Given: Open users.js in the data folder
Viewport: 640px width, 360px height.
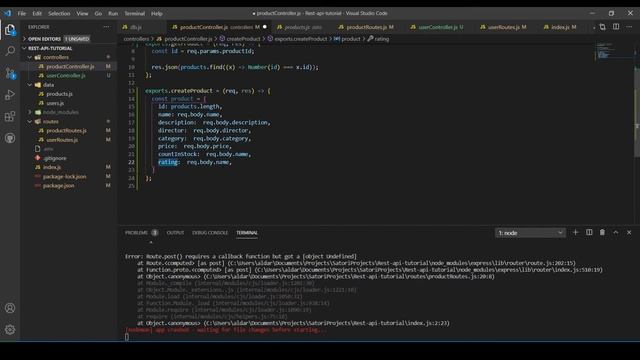Looking at the screenshot, I should pyautogui.click(x=55, y=103).
